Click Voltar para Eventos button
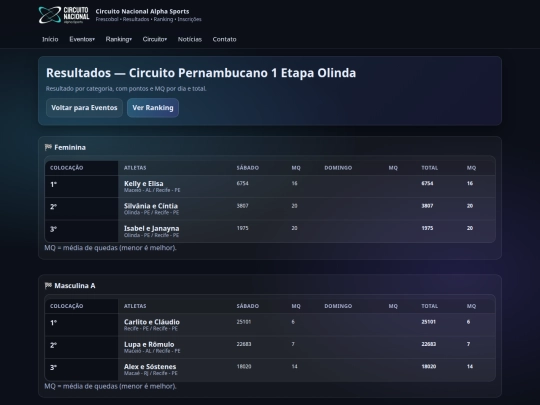 84,108
